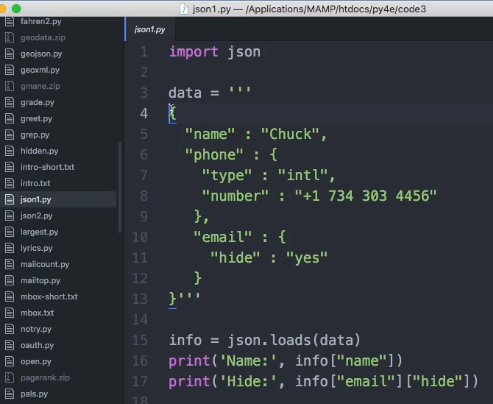The height and width of the screenshot is (404, 493).
Task: Click the text "Chuck" on line 5
Action: (x=290, y=134)
